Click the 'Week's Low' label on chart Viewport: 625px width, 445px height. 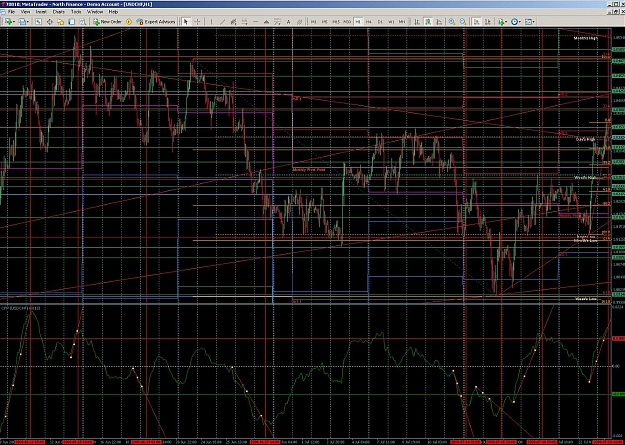tap(586, 299)
